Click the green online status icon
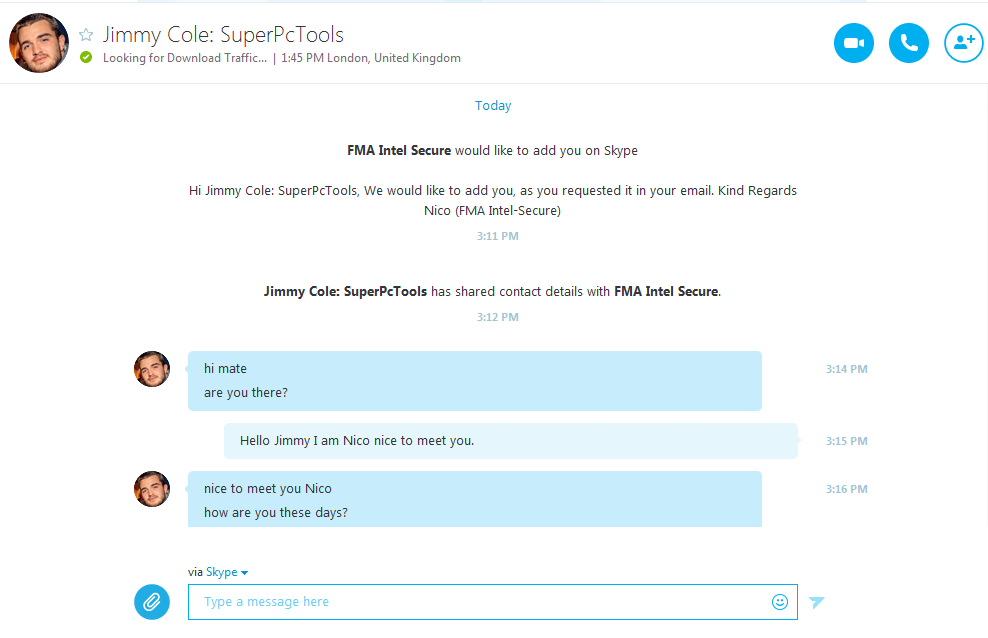Image resolution: width=988 pixels, height=638 pixels. [86, 58]
